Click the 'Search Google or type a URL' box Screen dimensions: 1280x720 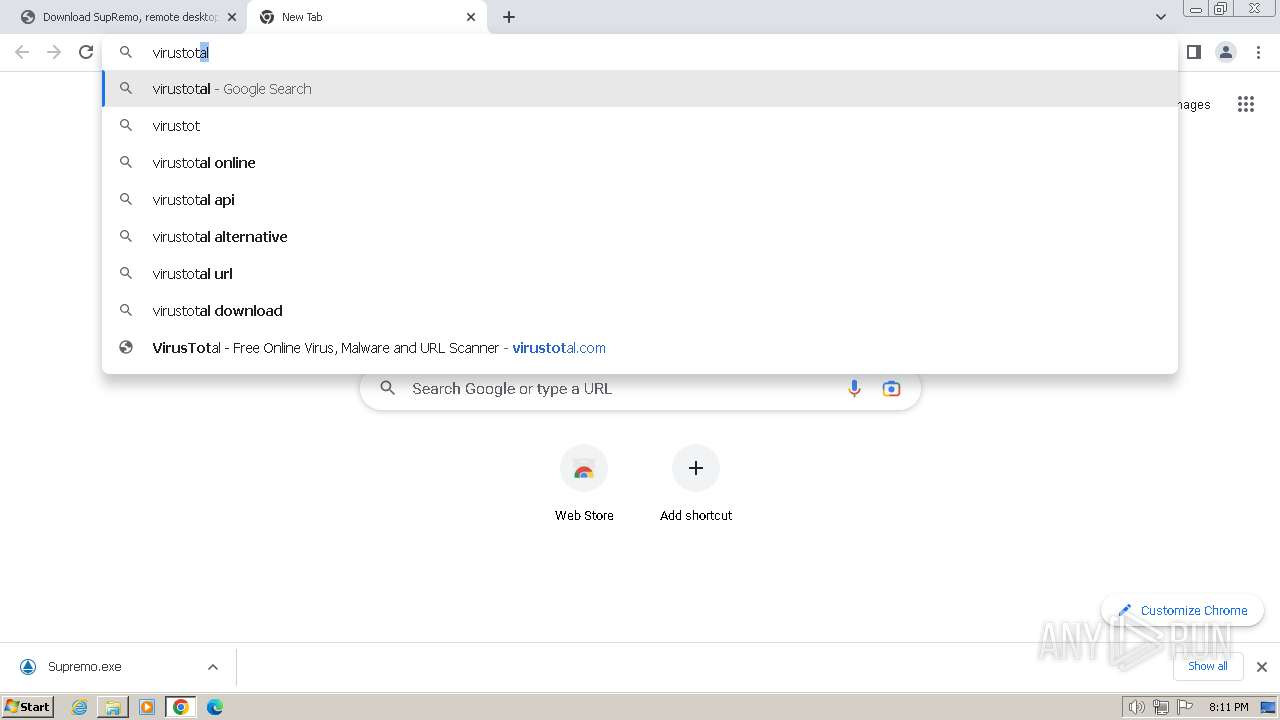(640, 389)
